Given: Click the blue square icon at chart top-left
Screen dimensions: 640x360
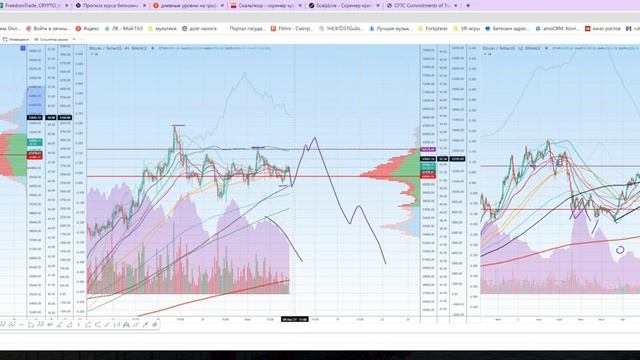Looking at the screenshot, I should point(23,48).
